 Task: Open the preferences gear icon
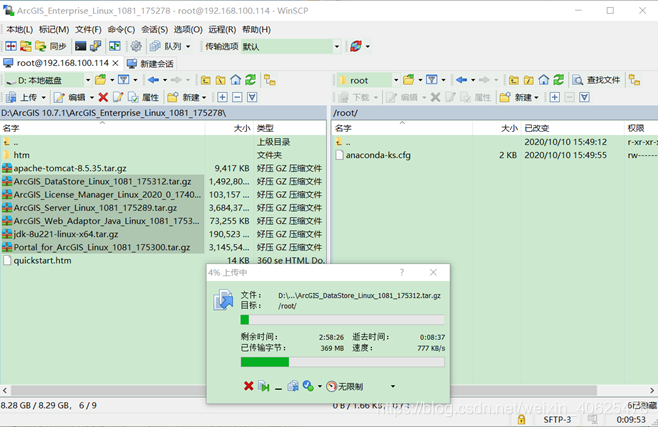[x=136, y=46]
